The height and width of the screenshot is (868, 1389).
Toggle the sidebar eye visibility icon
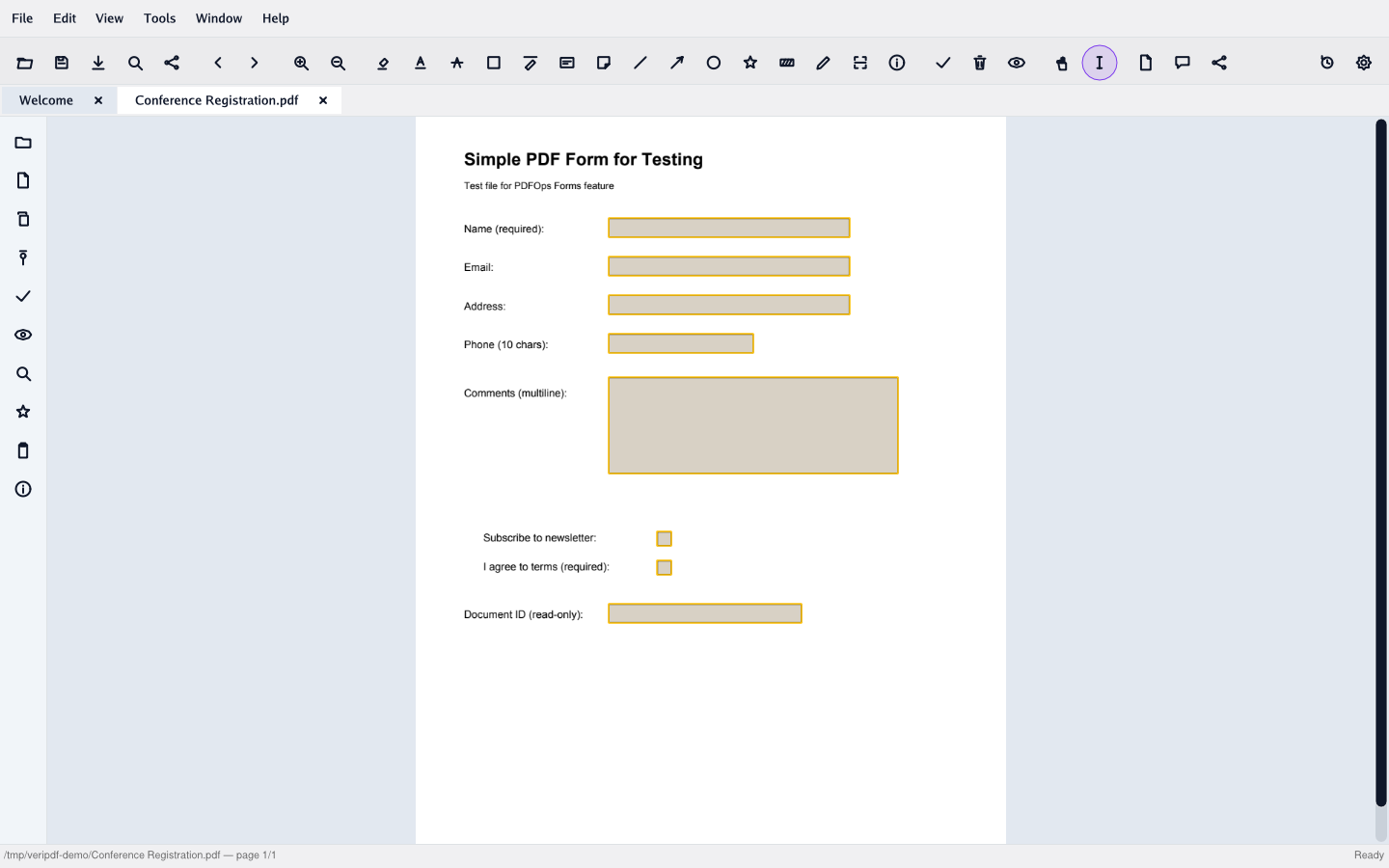[23, 335]
